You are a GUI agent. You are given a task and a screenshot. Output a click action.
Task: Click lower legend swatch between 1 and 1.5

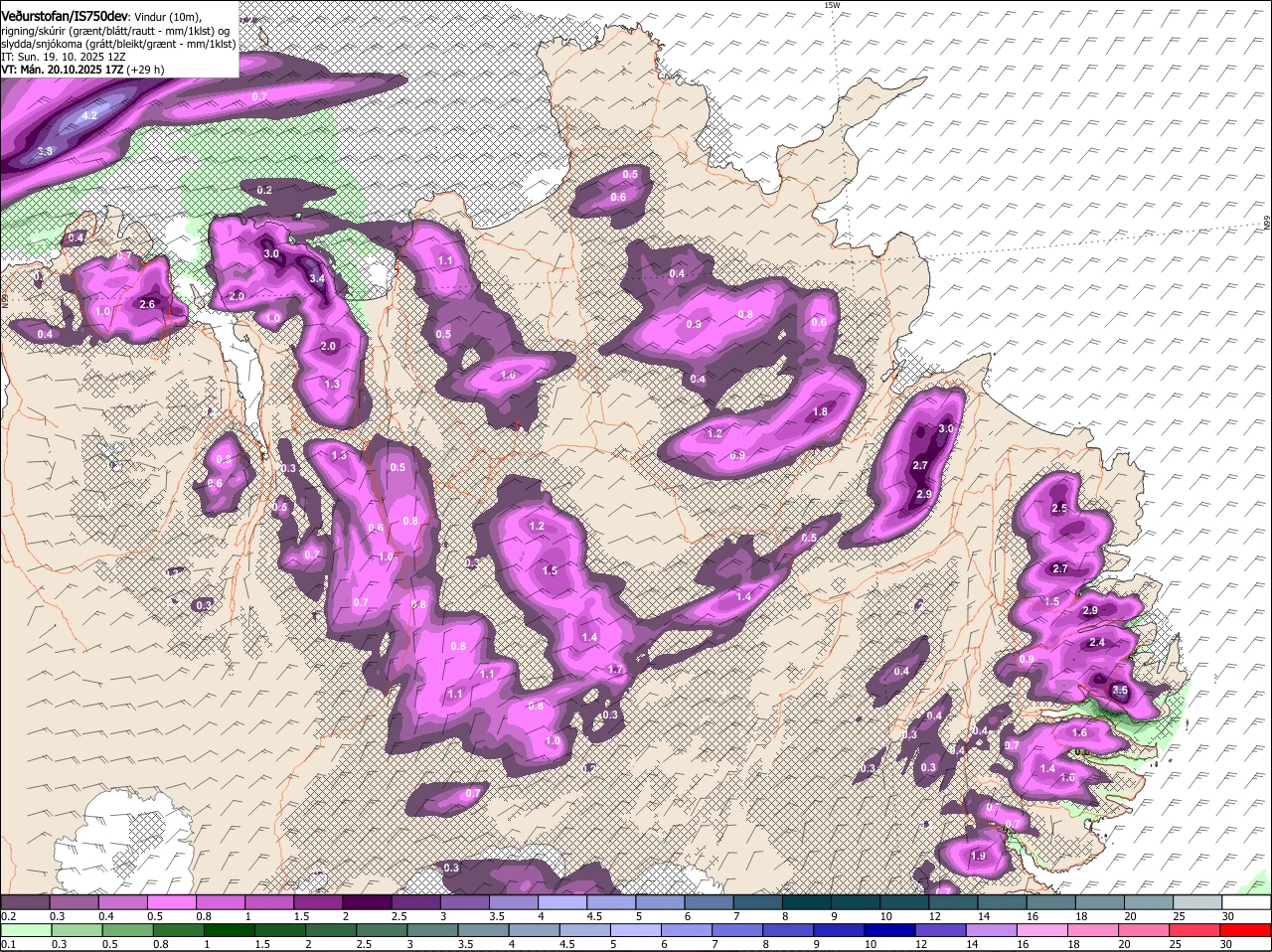click(231, 930)
